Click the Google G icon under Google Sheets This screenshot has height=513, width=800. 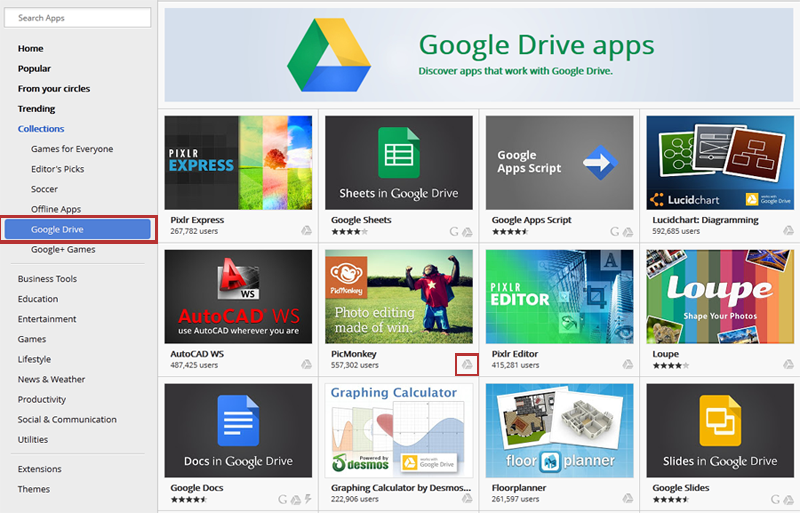click(454, 231)
